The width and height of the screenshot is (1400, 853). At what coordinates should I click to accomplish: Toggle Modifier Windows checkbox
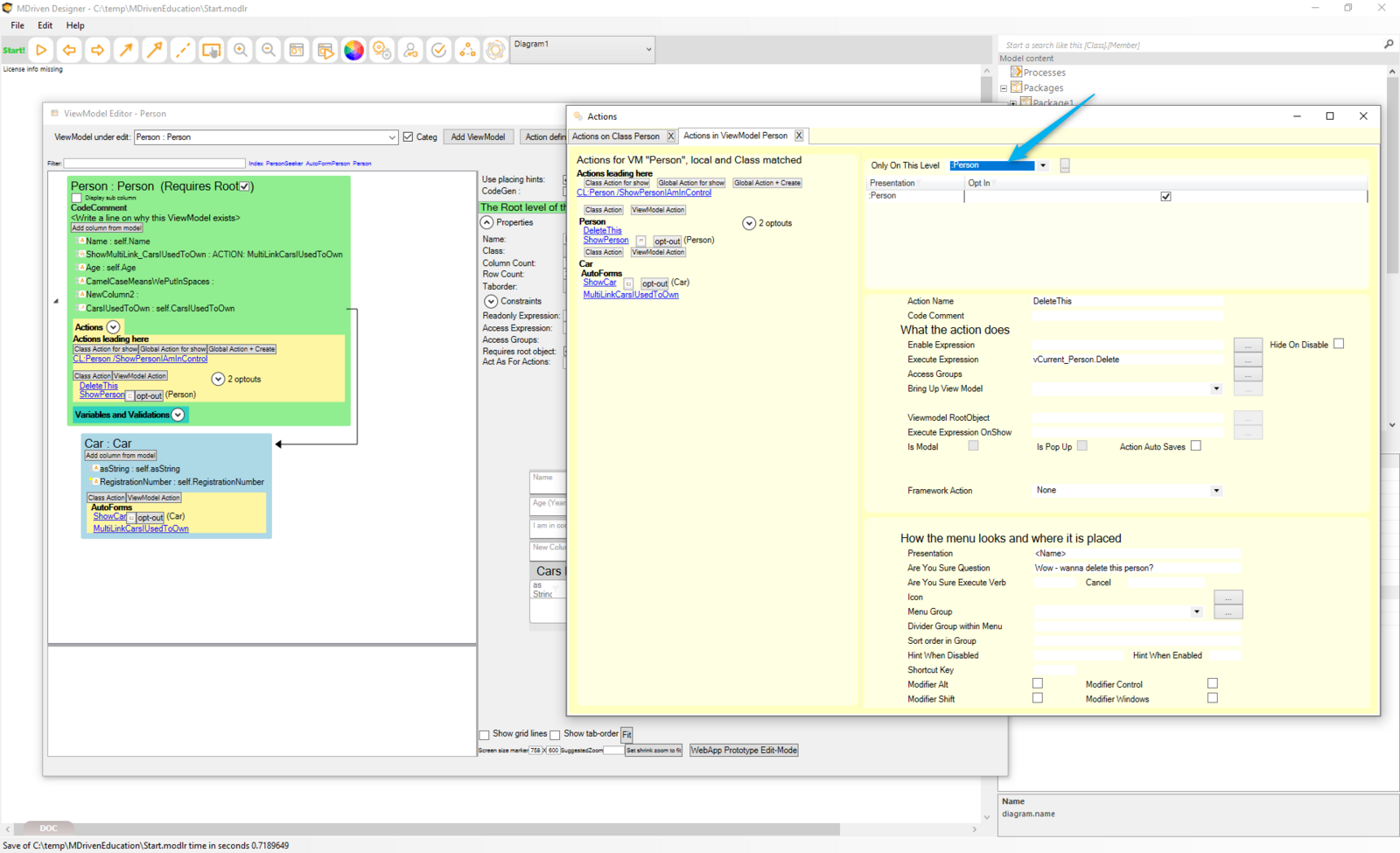point(1212,698)
